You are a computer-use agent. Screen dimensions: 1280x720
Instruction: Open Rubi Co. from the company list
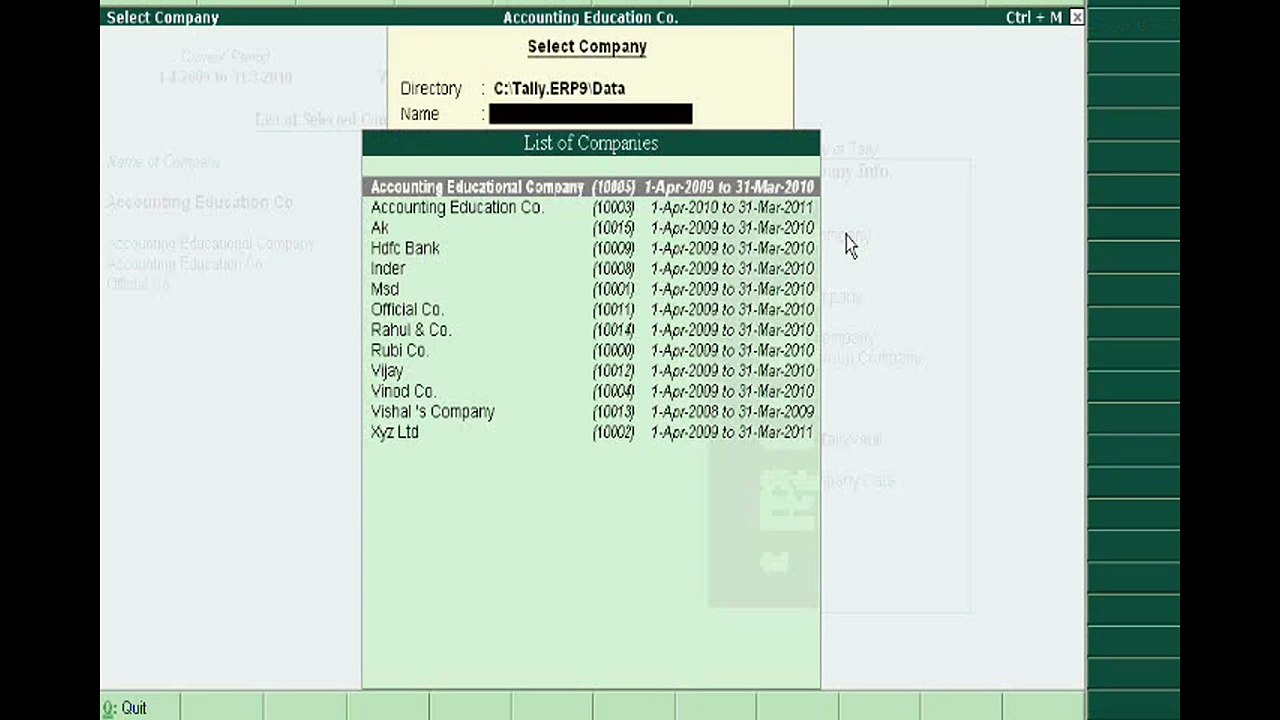click(591, 351)
